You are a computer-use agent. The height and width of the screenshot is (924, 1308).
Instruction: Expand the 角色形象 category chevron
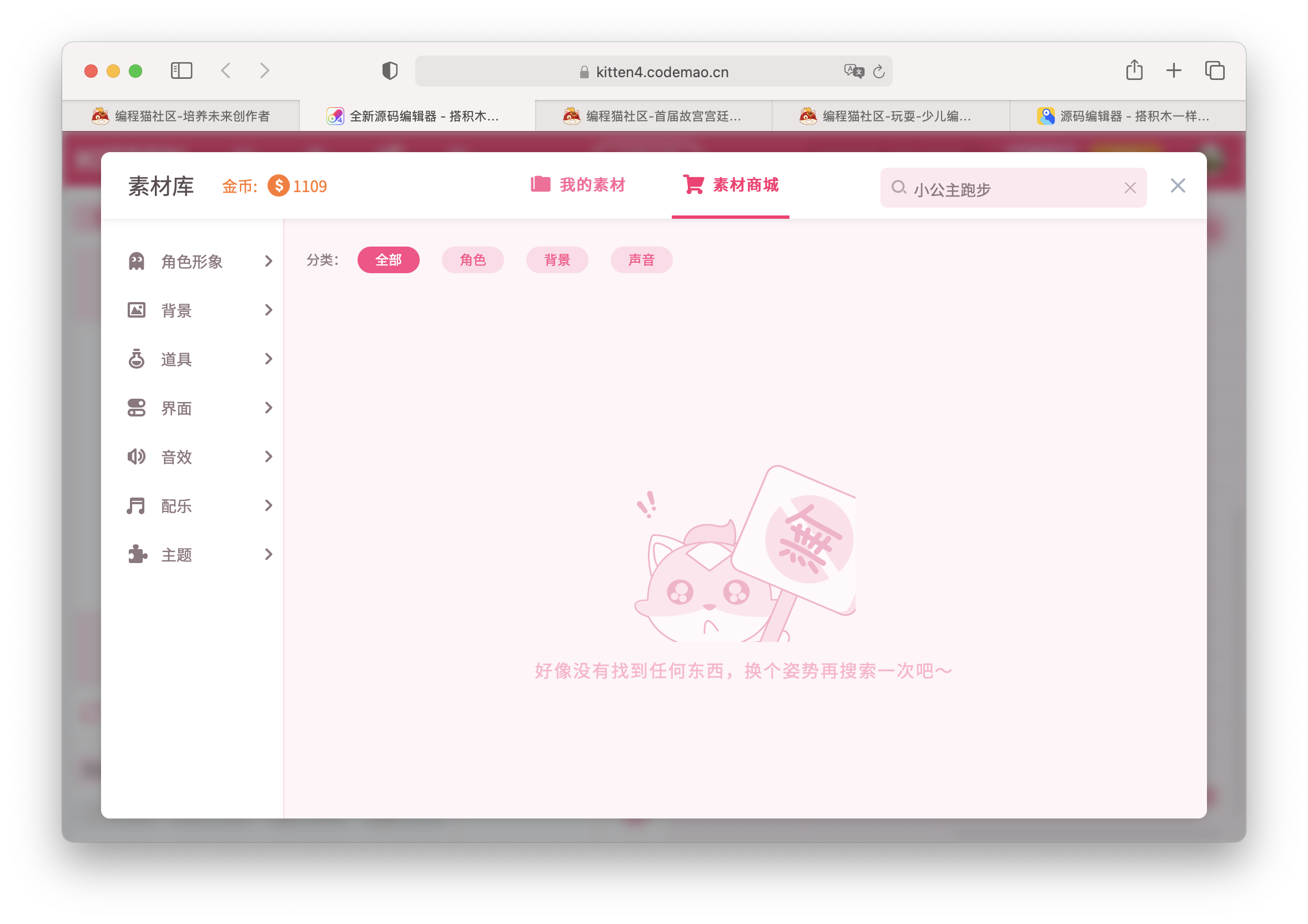[x=268, y=262]
